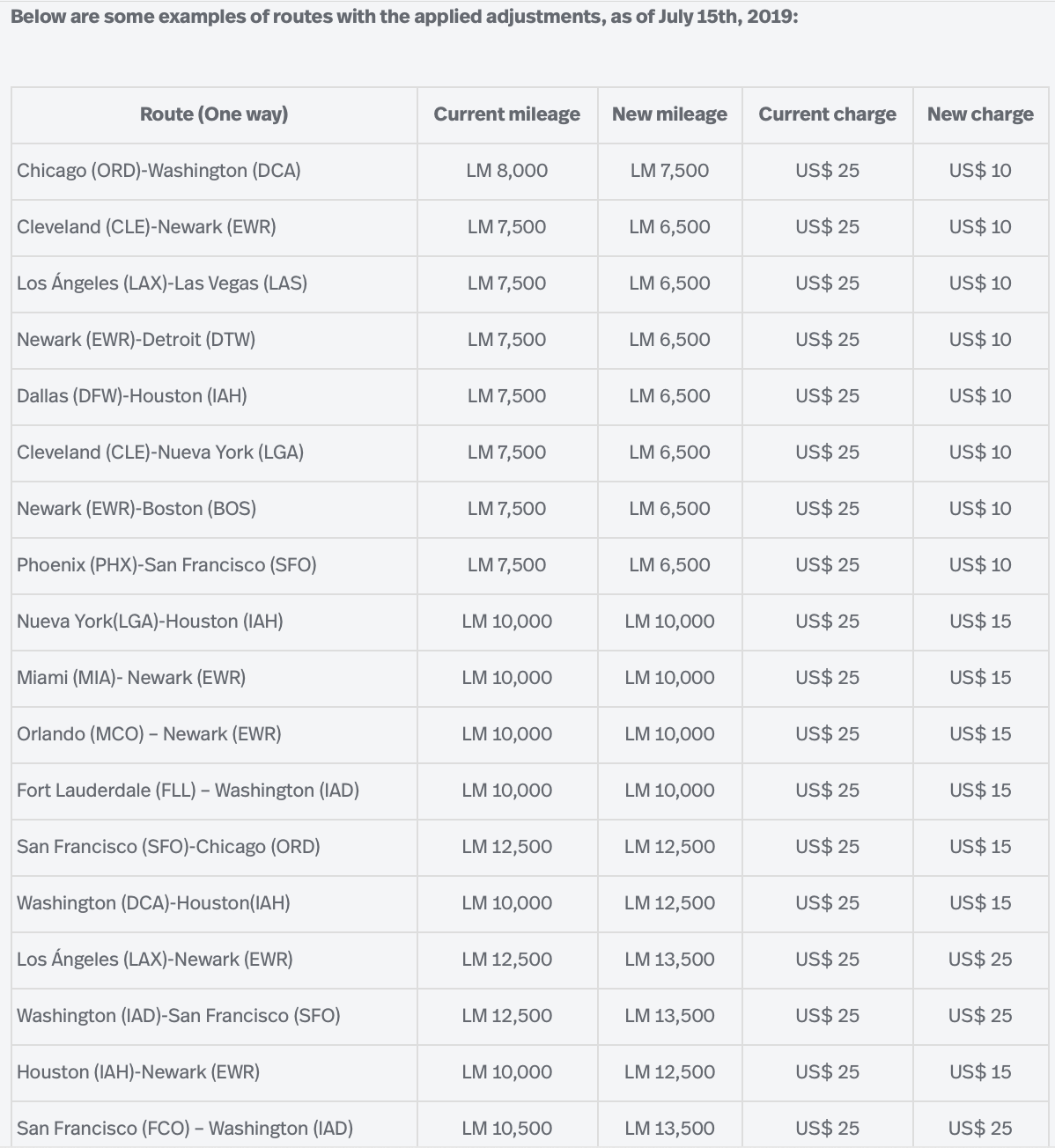
Task: Click the page heading about applied adjustments
Action: [404, 17]
